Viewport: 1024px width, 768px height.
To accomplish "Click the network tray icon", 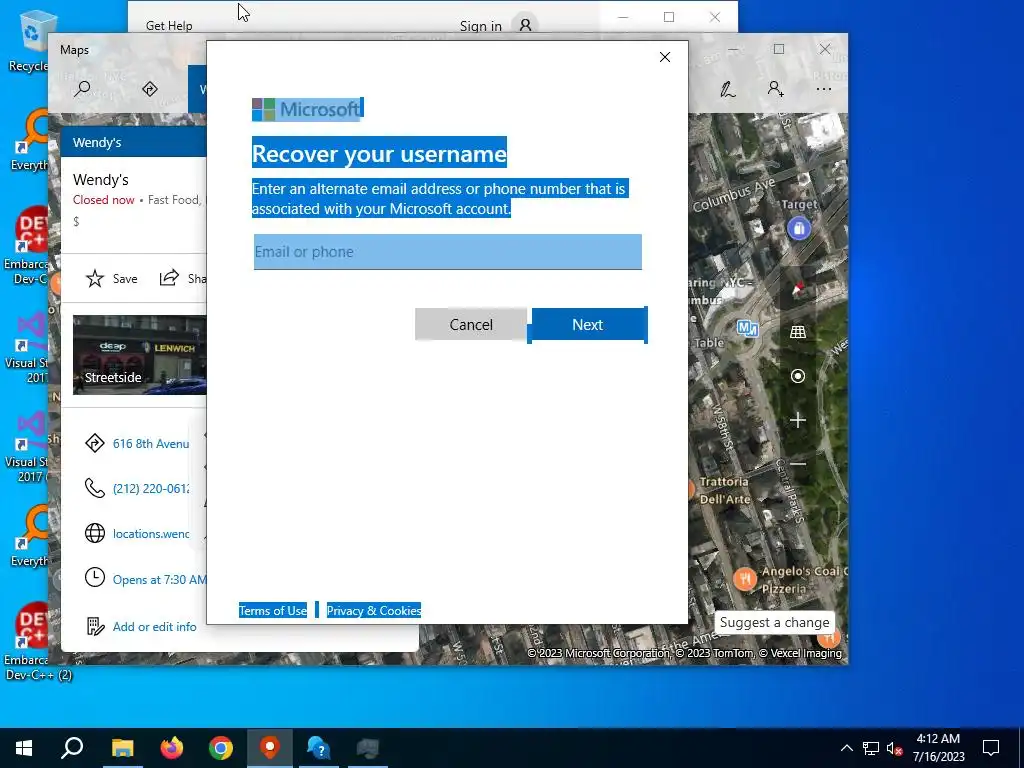I will (x=871, y=748).
